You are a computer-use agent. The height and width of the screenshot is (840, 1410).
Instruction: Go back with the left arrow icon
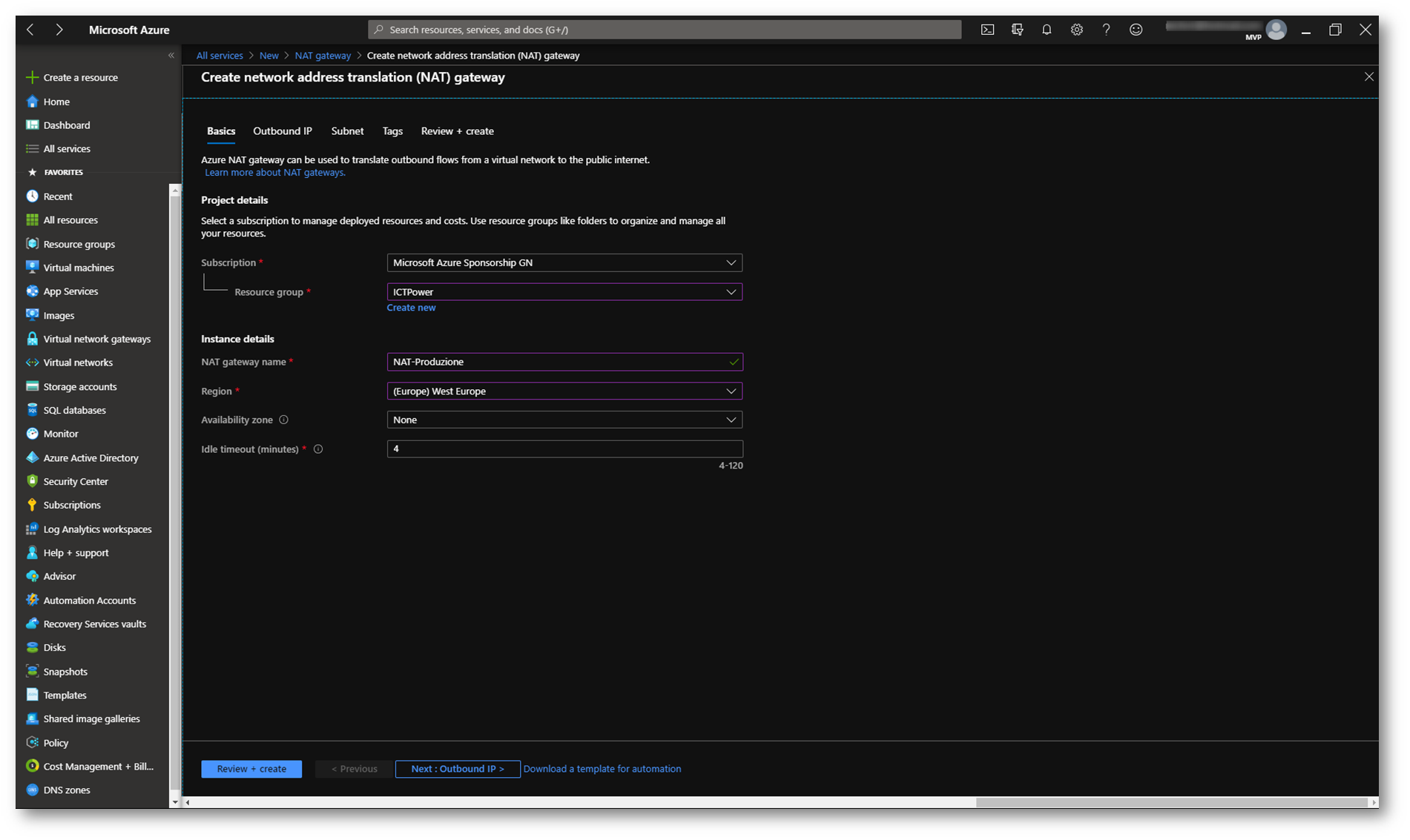point(30,30)
